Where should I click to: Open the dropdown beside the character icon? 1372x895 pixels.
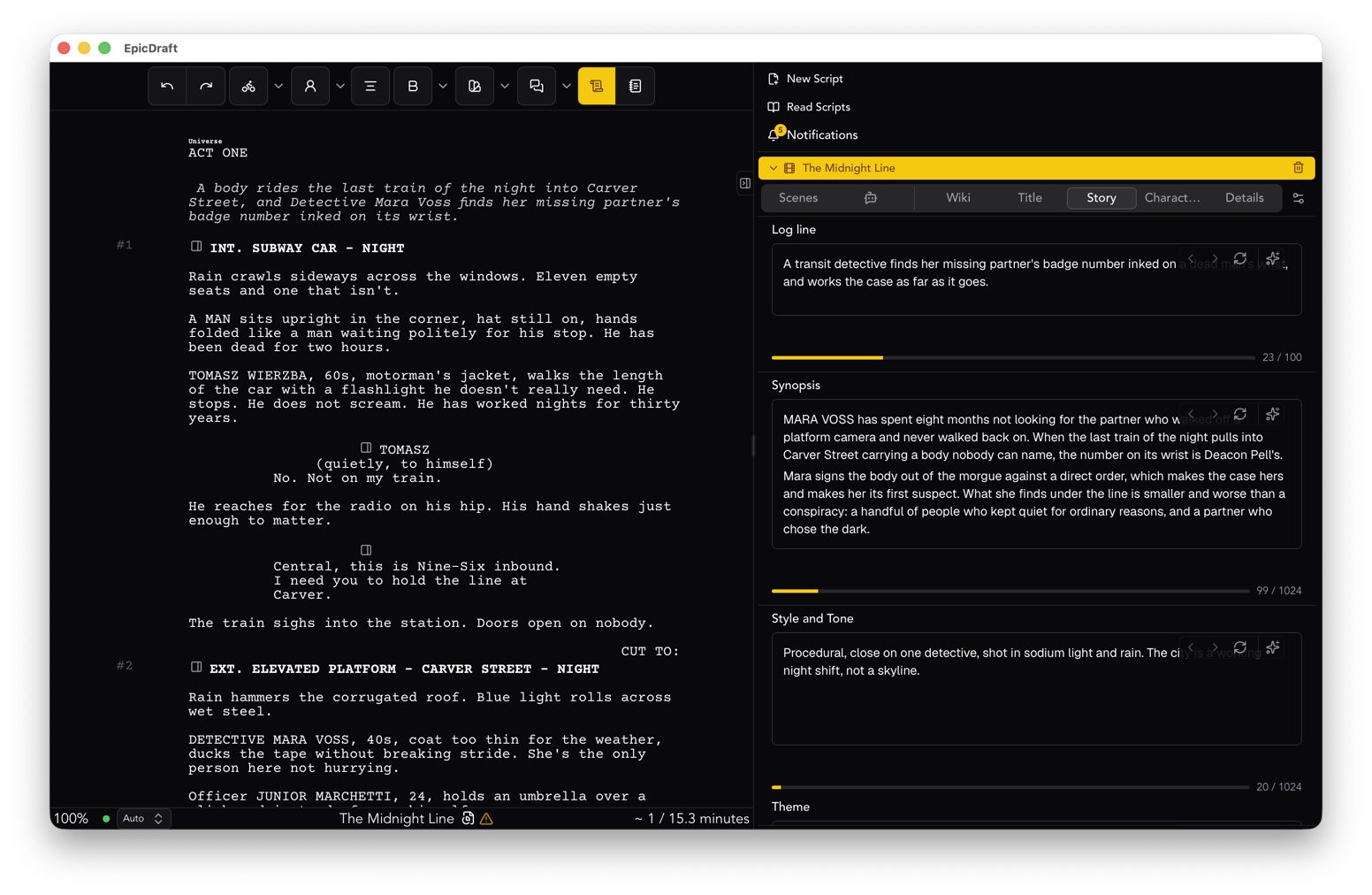tap(340, 87)
